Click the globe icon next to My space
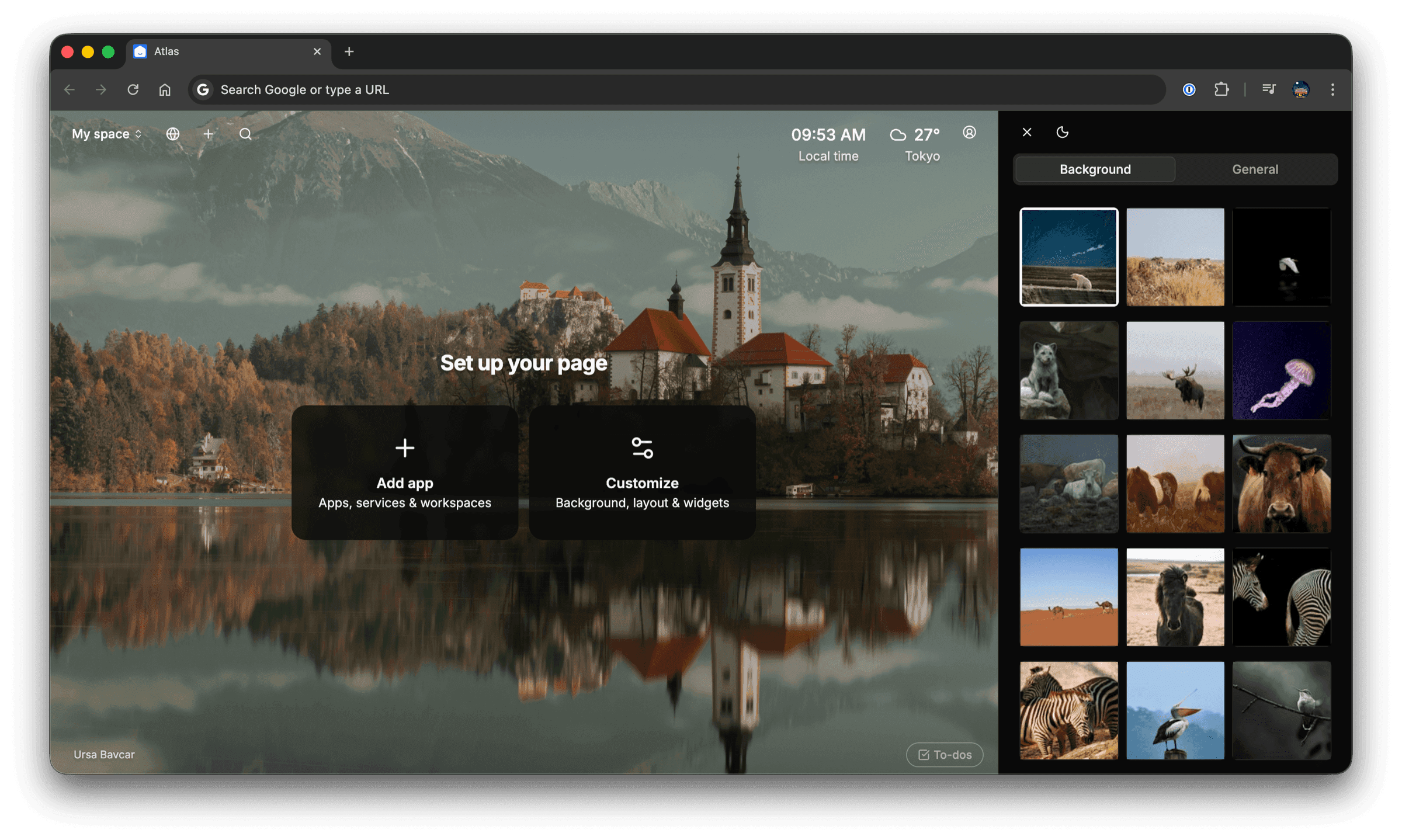The image size is (1402, 840). [172, 134]
